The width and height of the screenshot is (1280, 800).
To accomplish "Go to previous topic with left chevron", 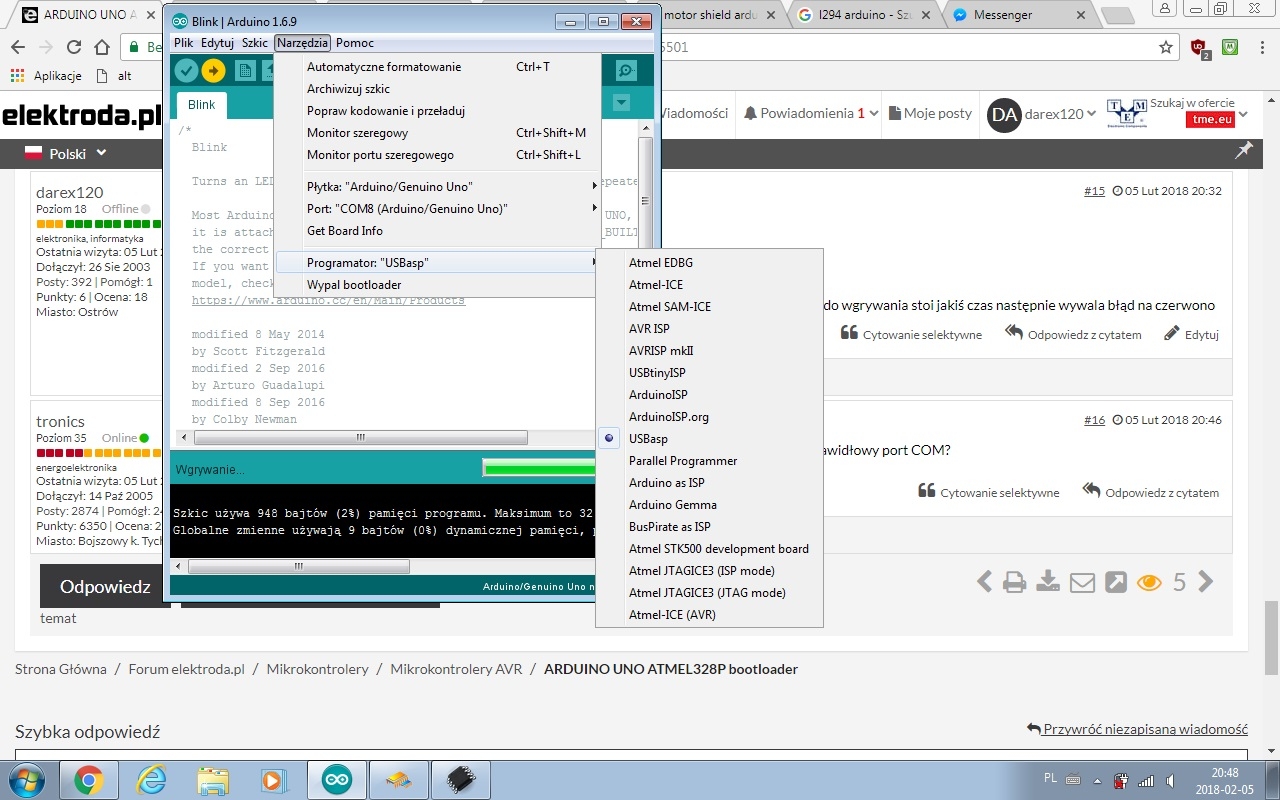I will coord(985,582).
